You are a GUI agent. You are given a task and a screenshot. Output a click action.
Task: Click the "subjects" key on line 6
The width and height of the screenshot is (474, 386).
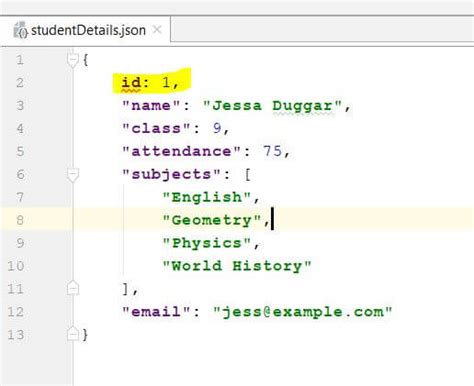[171, 174]
